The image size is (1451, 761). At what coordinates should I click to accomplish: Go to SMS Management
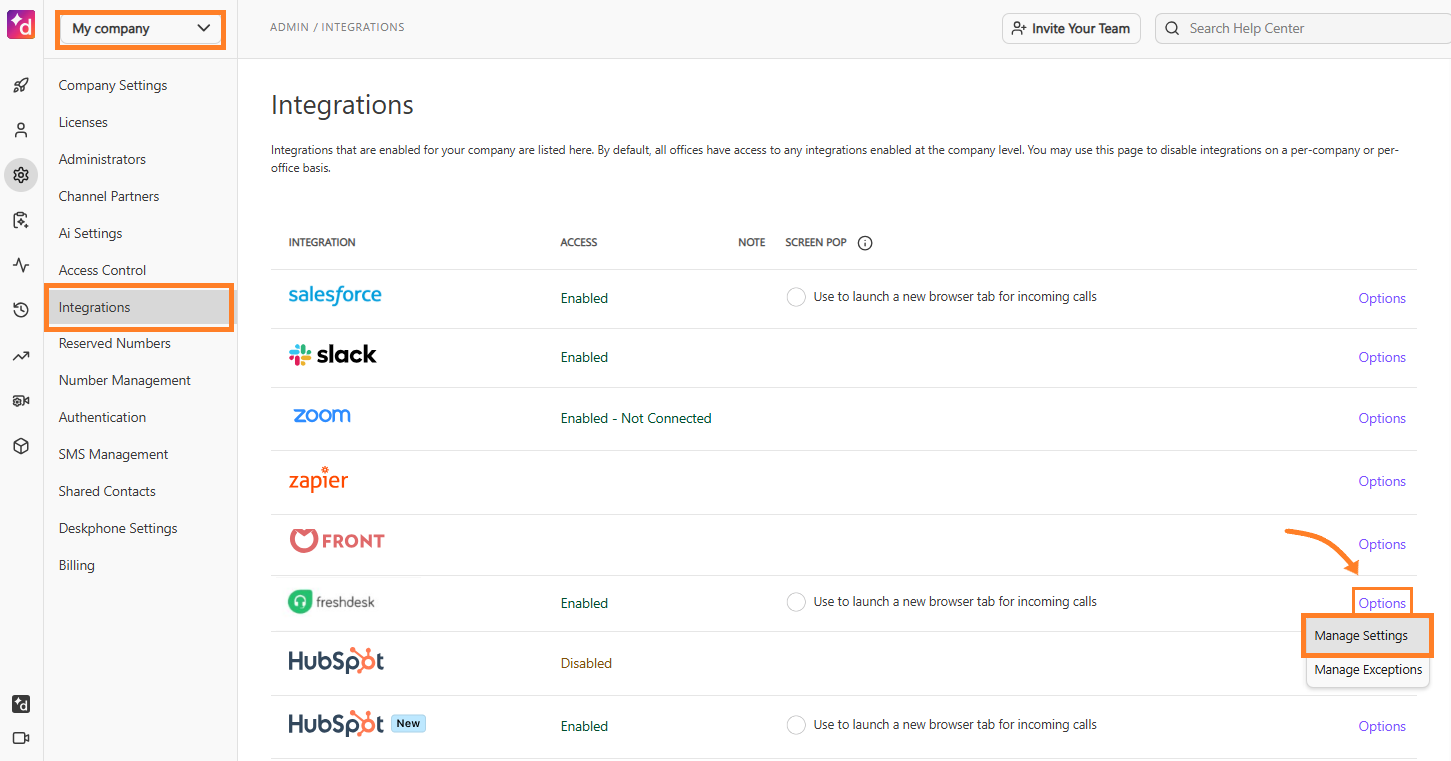[113, 454]
